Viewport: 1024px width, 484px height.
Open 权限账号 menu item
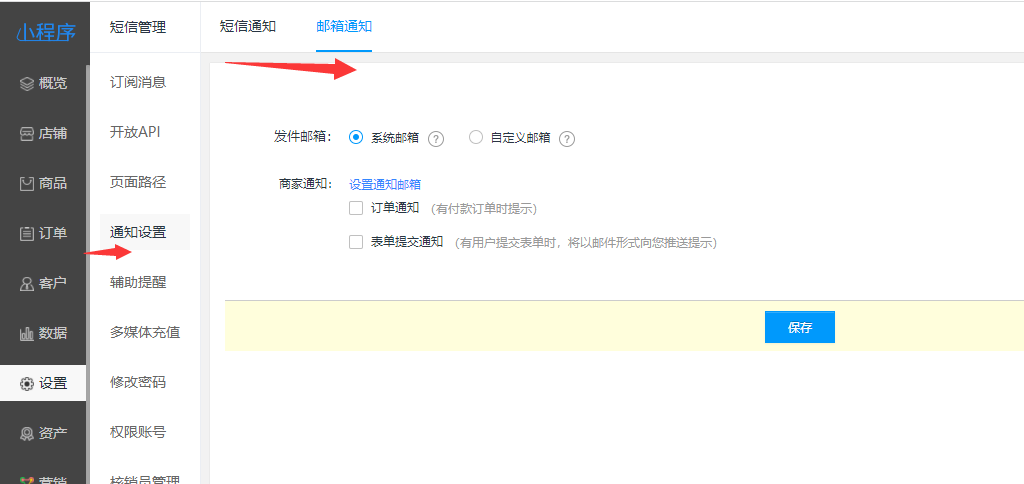(x=138, y=432)
